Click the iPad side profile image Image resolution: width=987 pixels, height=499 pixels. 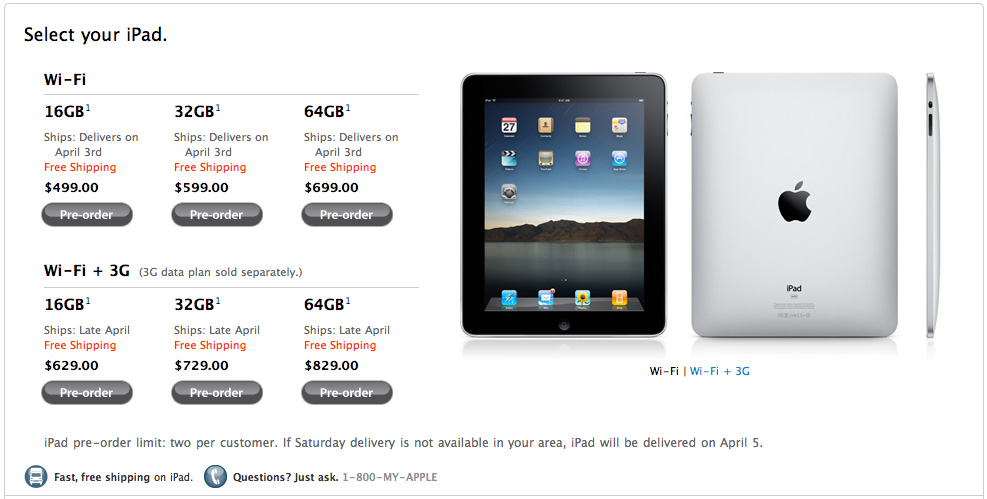932,205
